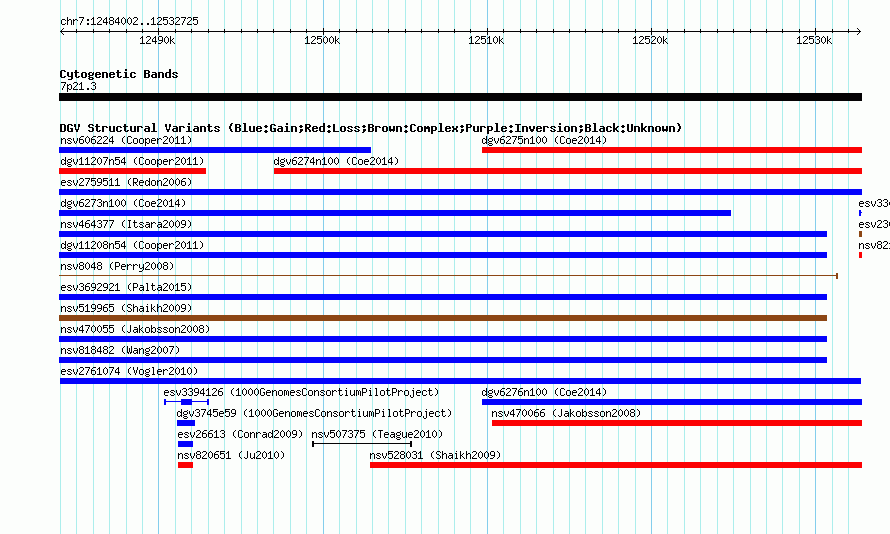Open variant label esv26613 (Conrad2009)
This screenshot has height=534, width=890.
point(240,434)
